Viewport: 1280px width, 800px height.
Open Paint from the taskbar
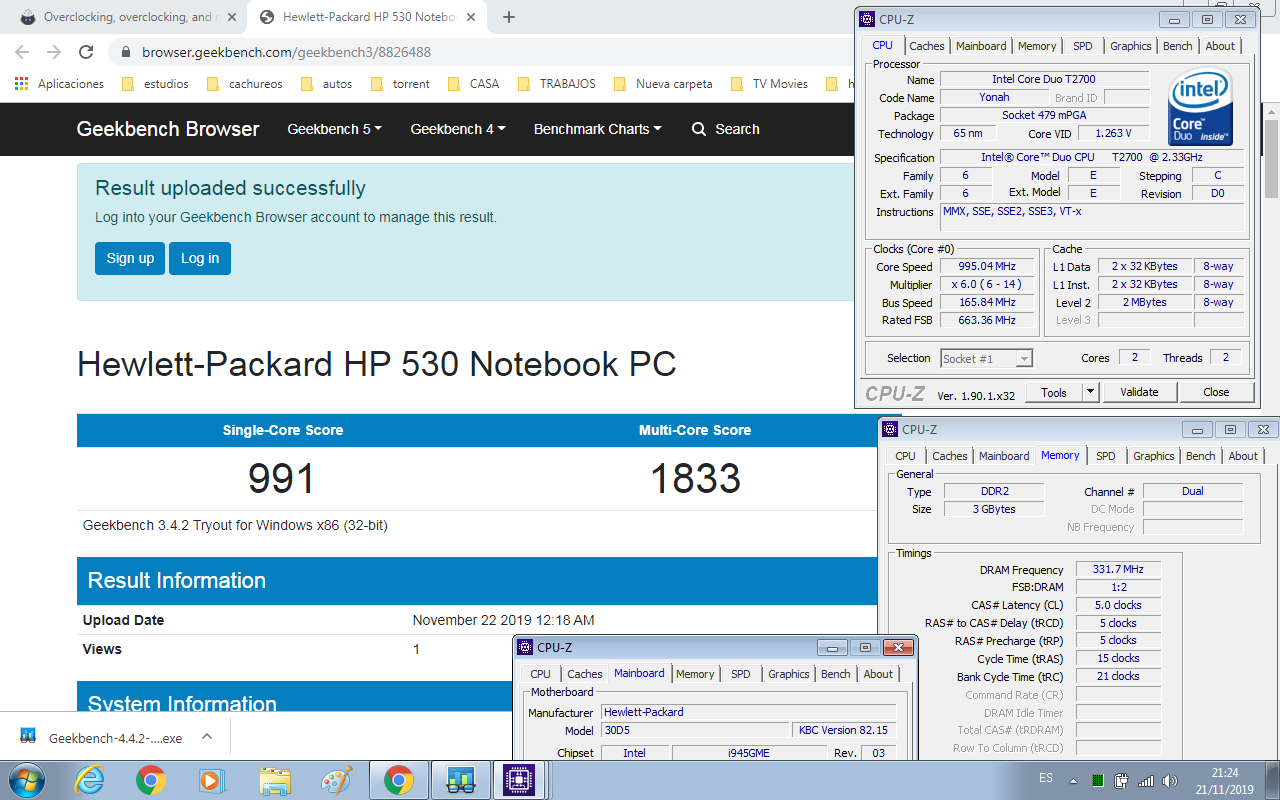click(336, 780)
